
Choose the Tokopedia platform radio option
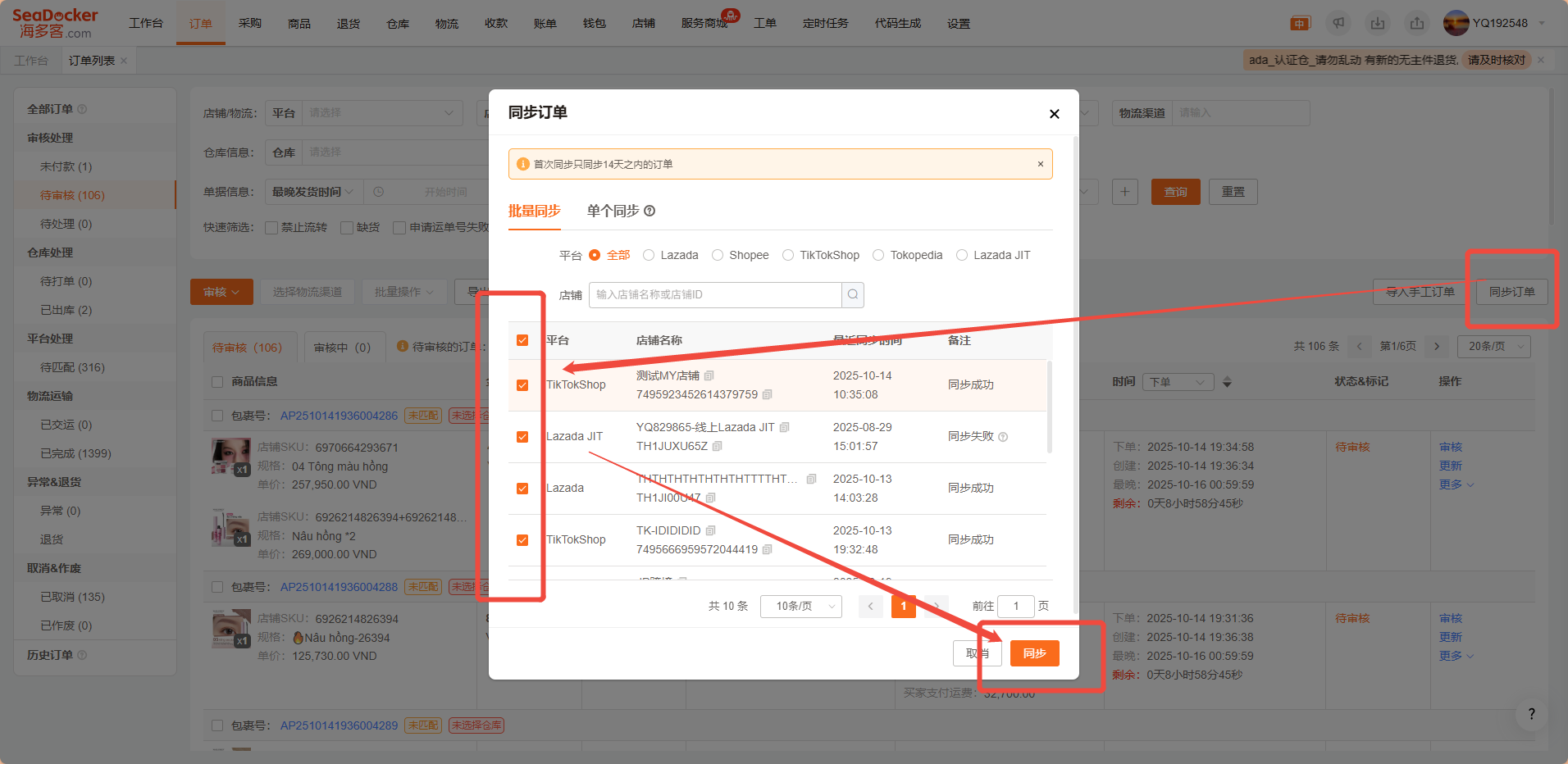pos(878,256)
